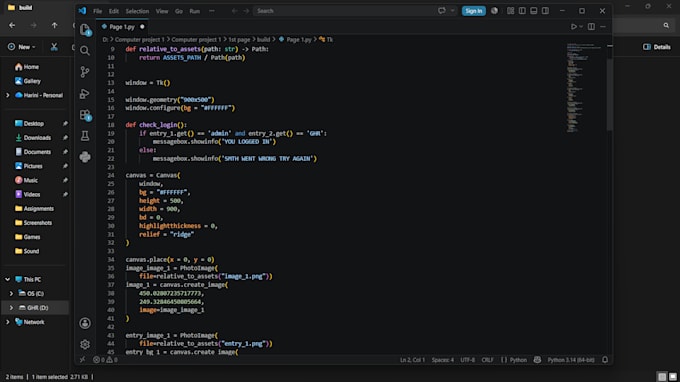The height and width of the screenshot is (382, 680).
Task: Split the editor to the right
Action: tap(591, 27)
